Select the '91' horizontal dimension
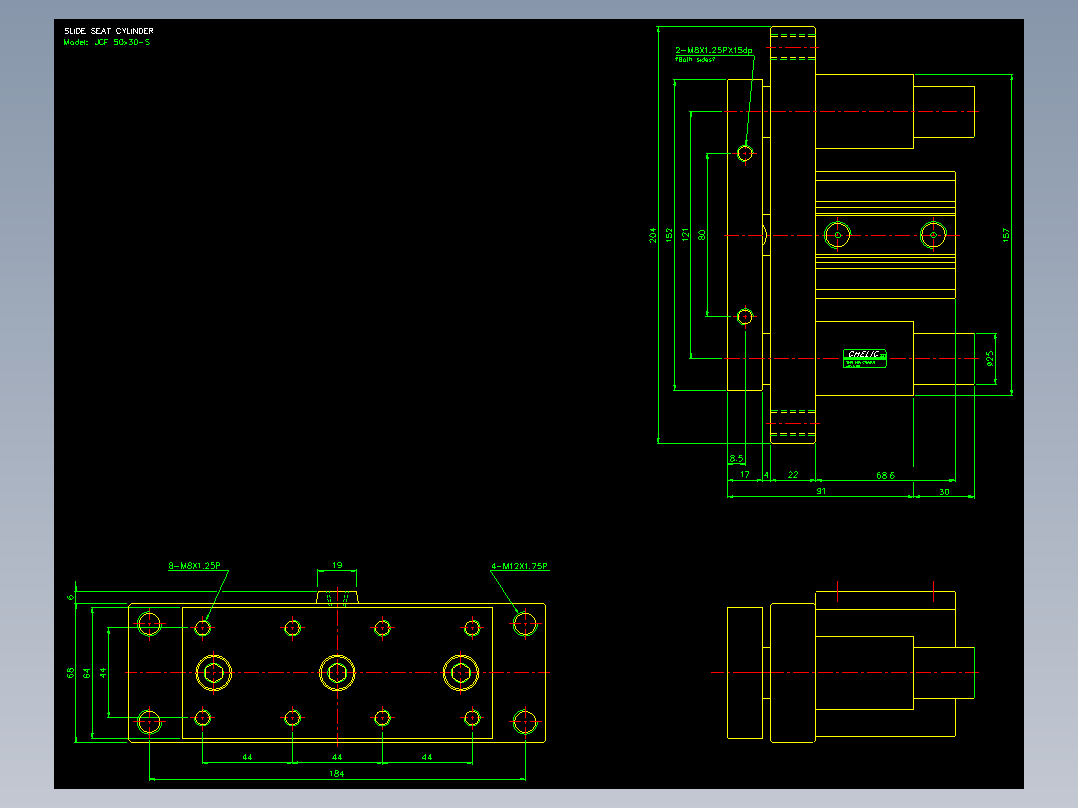This screenshot has width=1078, height=808. [821, 491]
